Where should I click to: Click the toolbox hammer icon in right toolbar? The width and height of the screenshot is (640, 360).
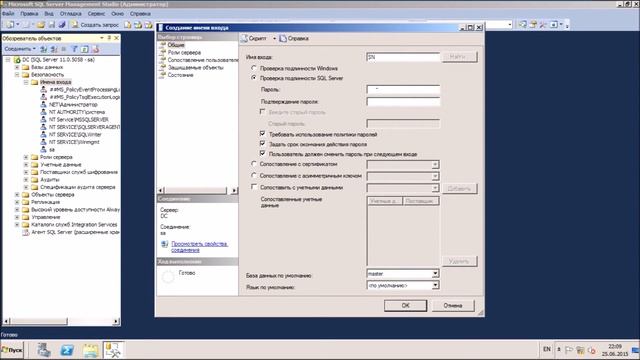click(x=543, y=24)
